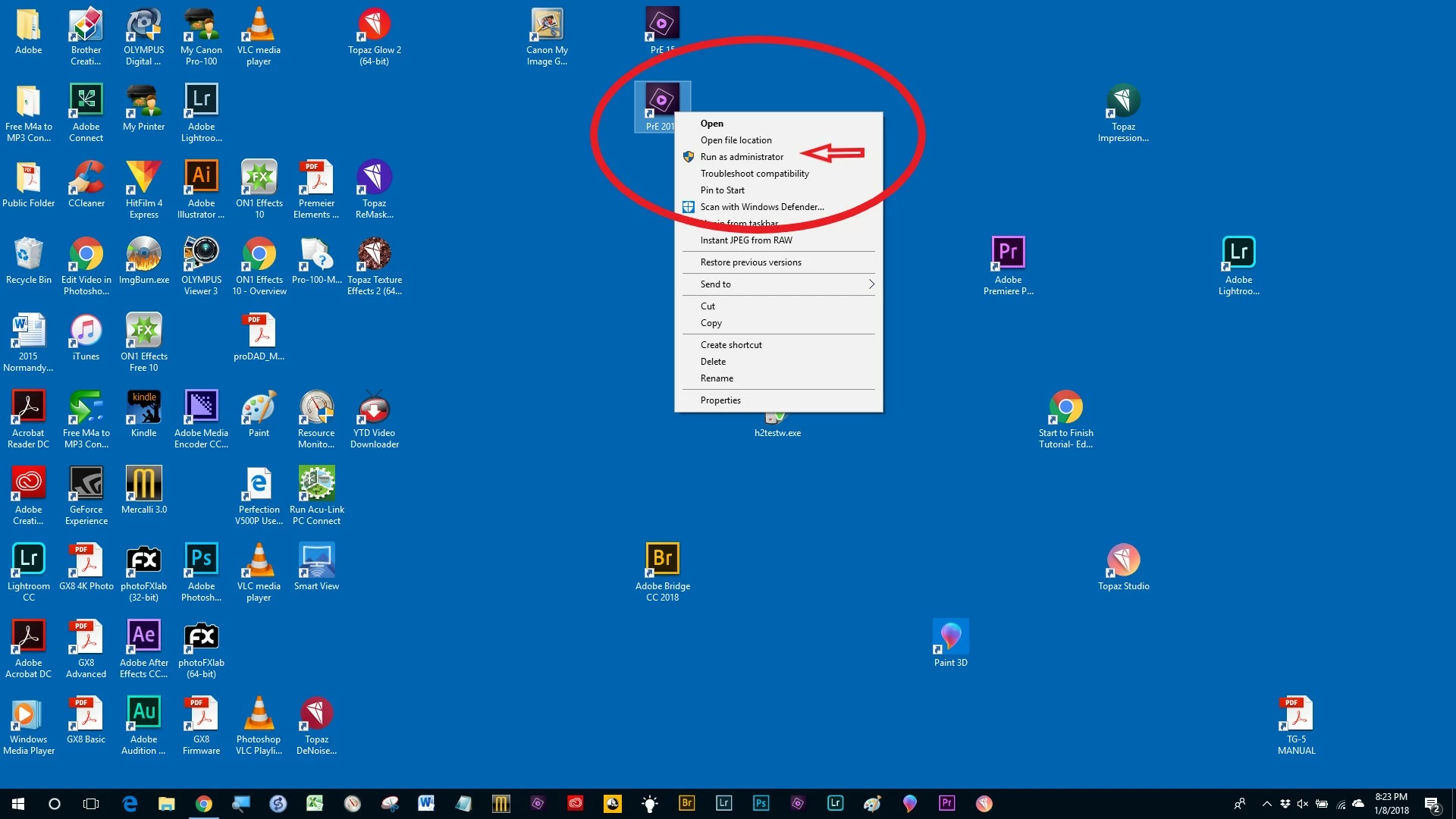Click Open file location
Image resolution: width=1456 pixels, height=819 pixels.
[x=736, y=140]
